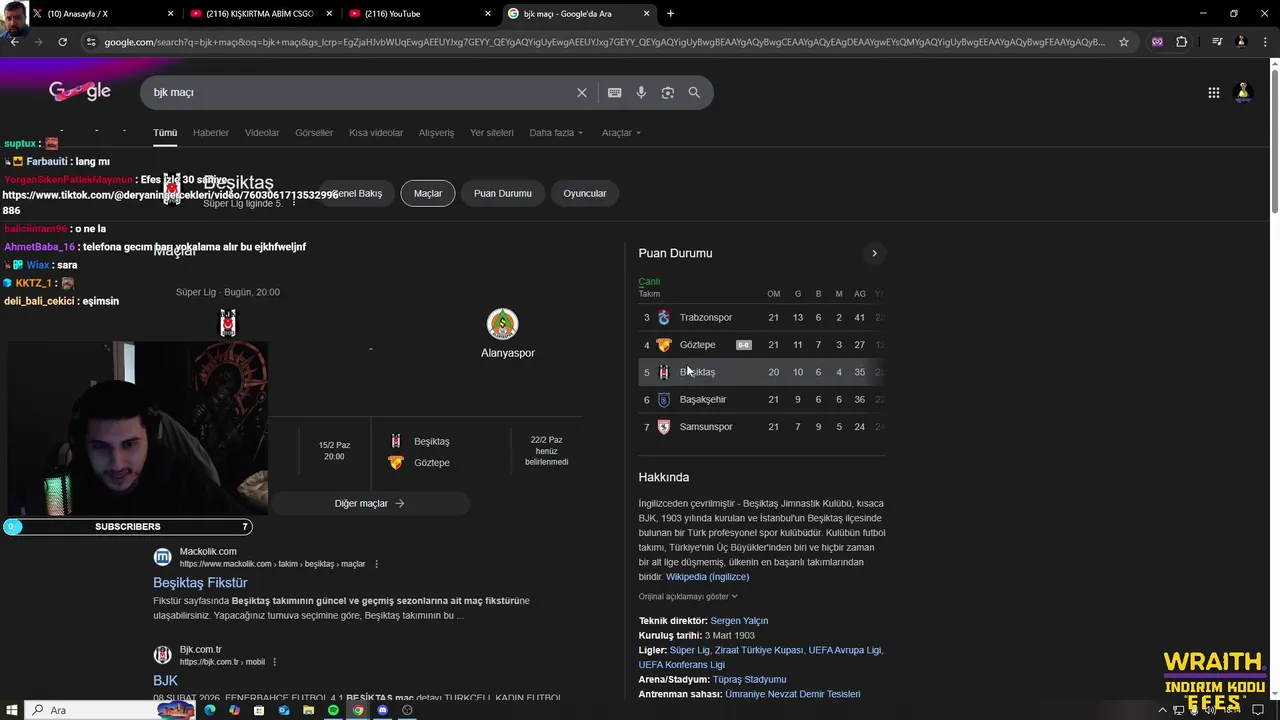Viewport: 1280px width, 720px height.
Task: Open the BJK result title link
Action: pos(165,680)
